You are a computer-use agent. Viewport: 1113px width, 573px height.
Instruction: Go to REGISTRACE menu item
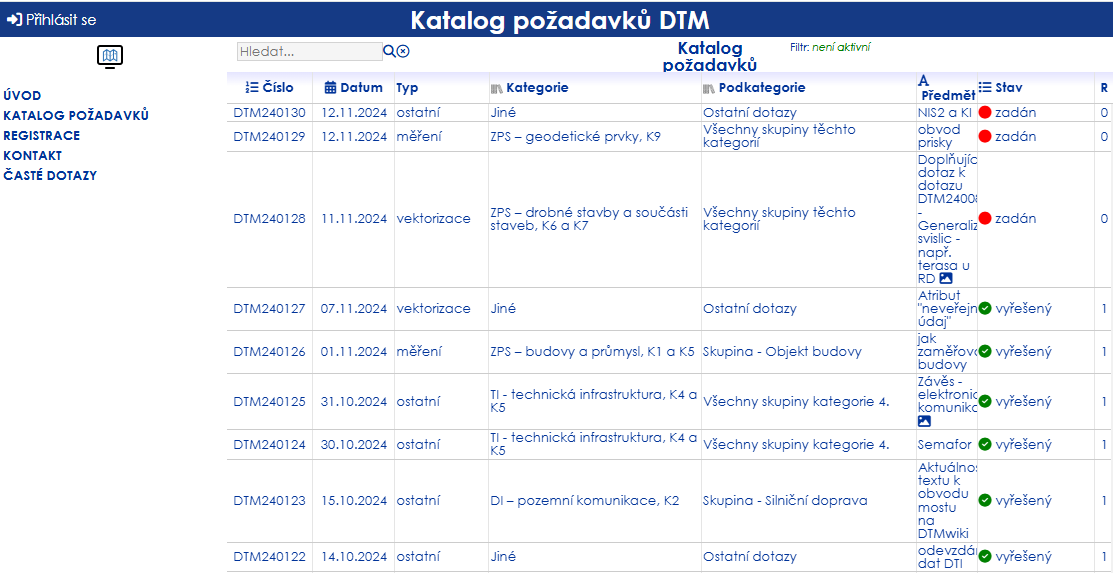tap(42, 136)
